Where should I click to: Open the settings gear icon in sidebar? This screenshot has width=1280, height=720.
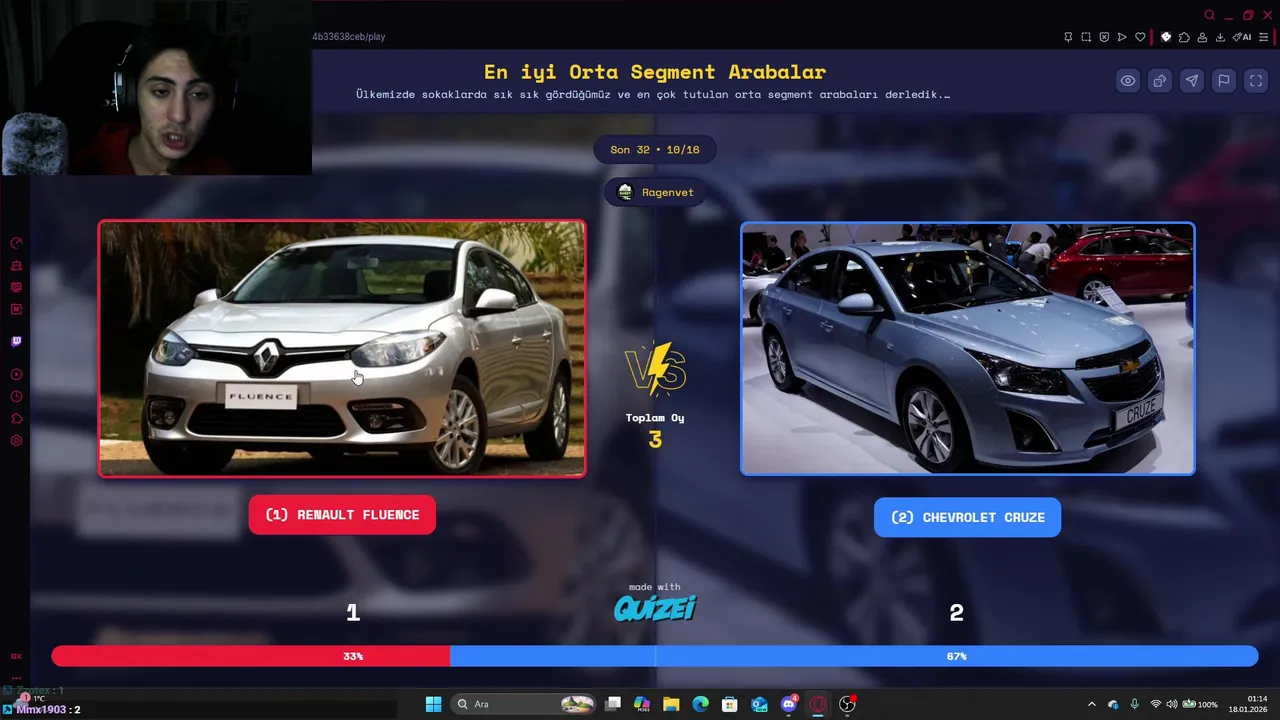tap(16, 440)
